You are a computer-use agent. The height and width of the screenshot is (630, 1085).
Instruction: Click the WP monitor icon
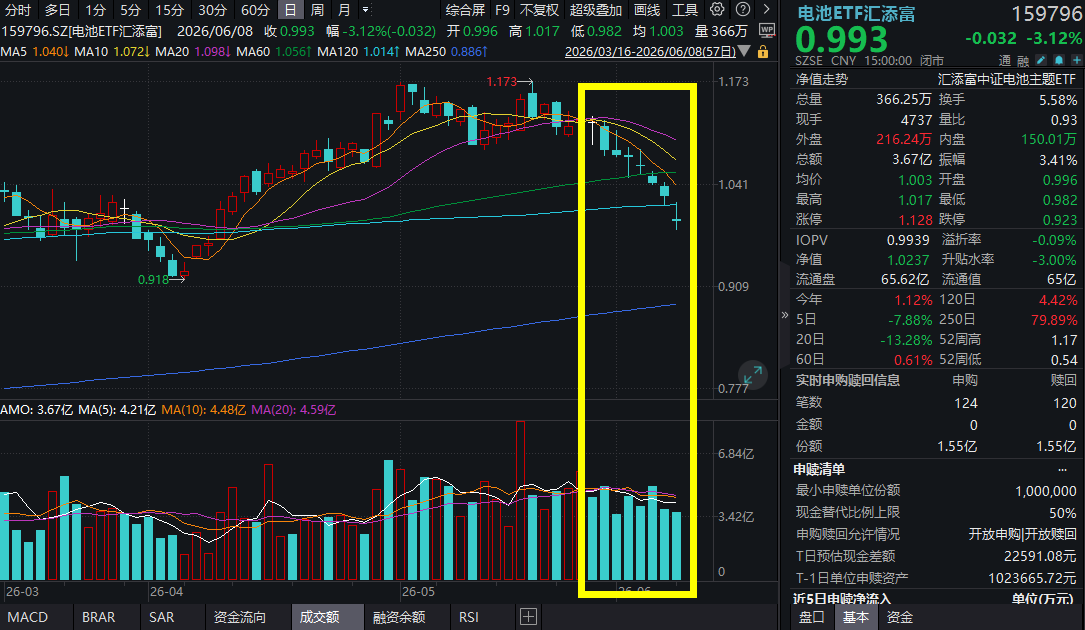[766, 30]
